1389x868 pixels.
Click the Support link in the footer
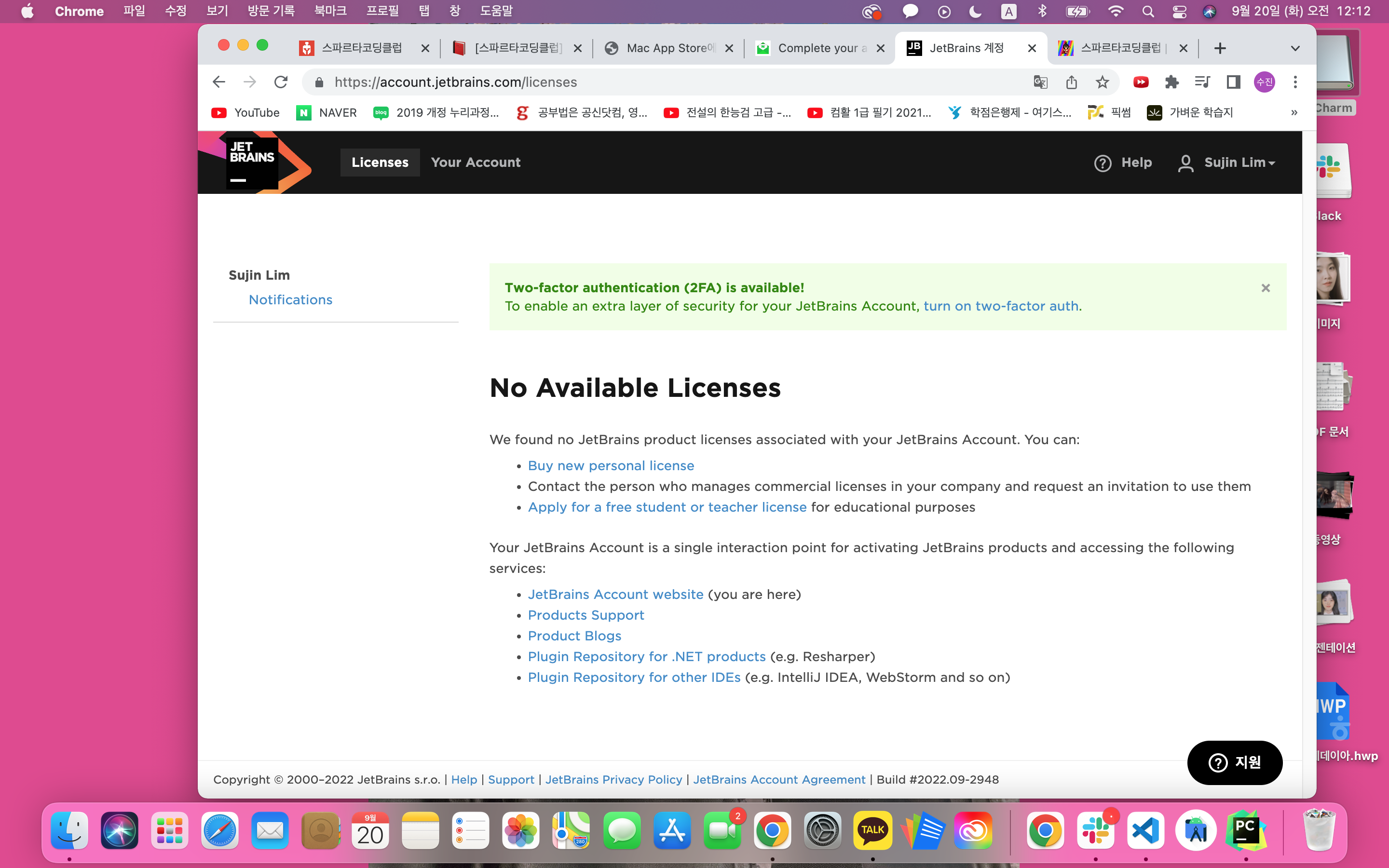[x=511, y=780]
